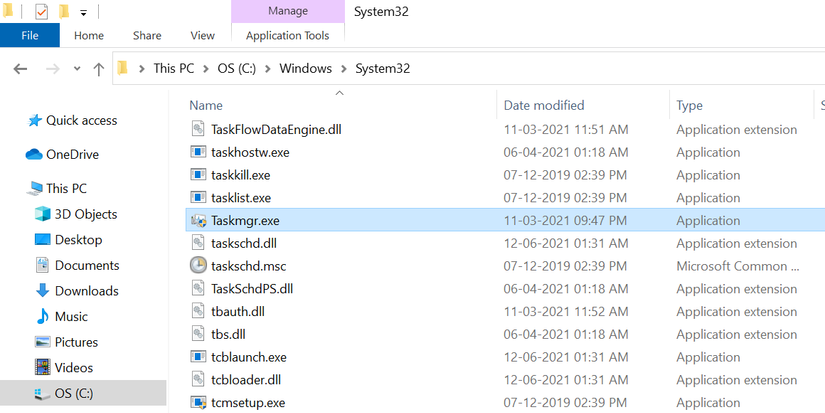
Task: Click the Taskmgr.exe file icon
Action: tap(198, 221)
